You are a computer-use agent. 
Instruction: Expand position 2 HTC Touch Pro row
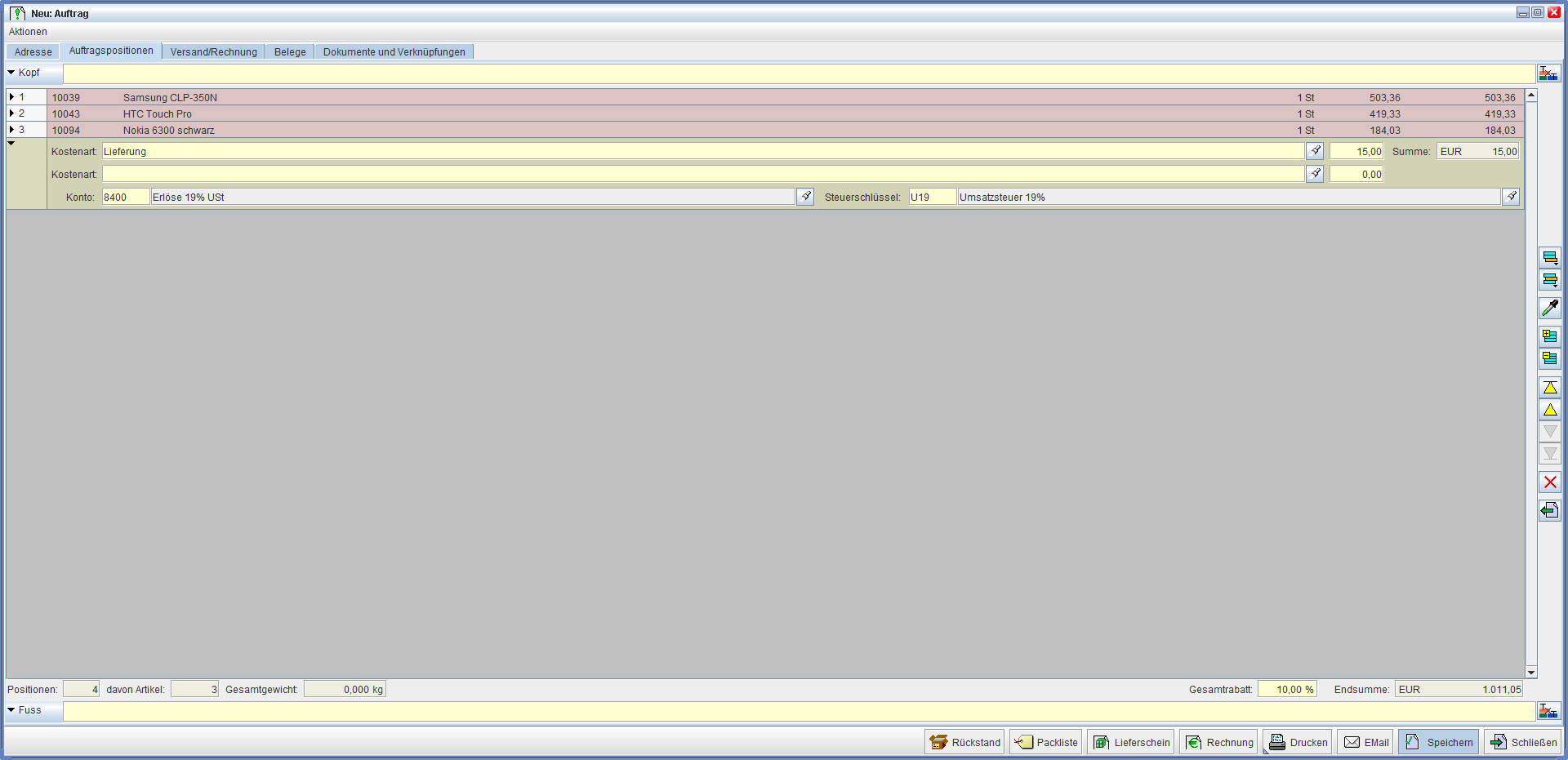pyautogui.click(x=12, y=113)
